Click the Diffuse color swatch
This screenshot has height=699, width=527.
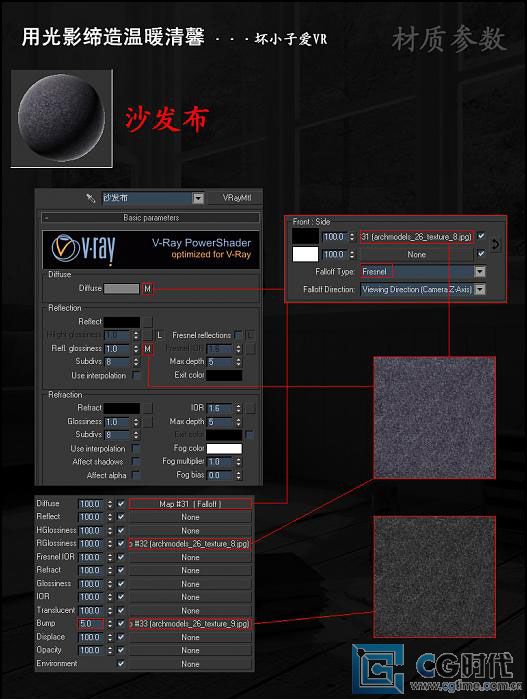click(x=122, y=288)
